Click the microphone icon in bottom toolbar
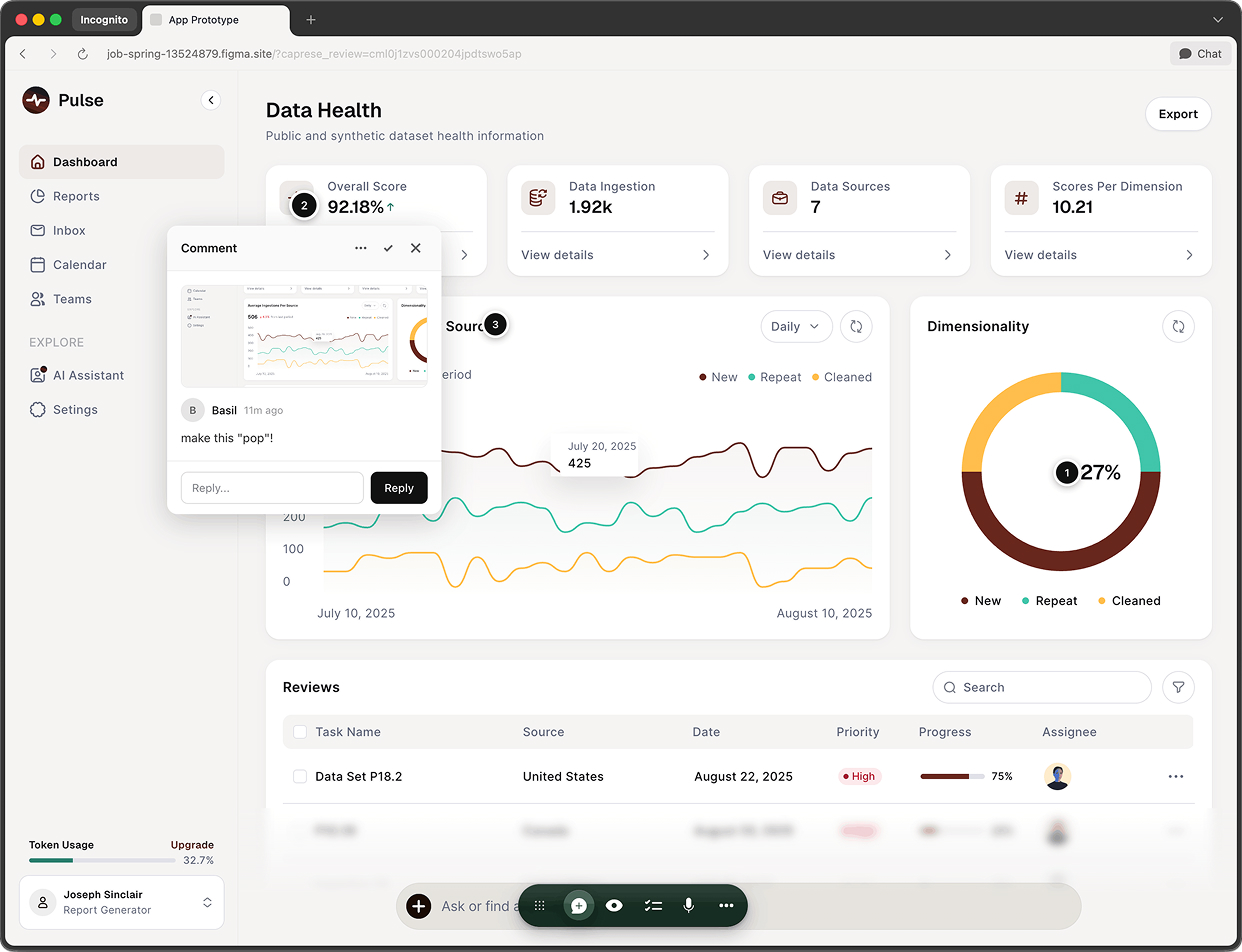Image resolution: width=1242 pixels, height=952 pixels. 688,905
